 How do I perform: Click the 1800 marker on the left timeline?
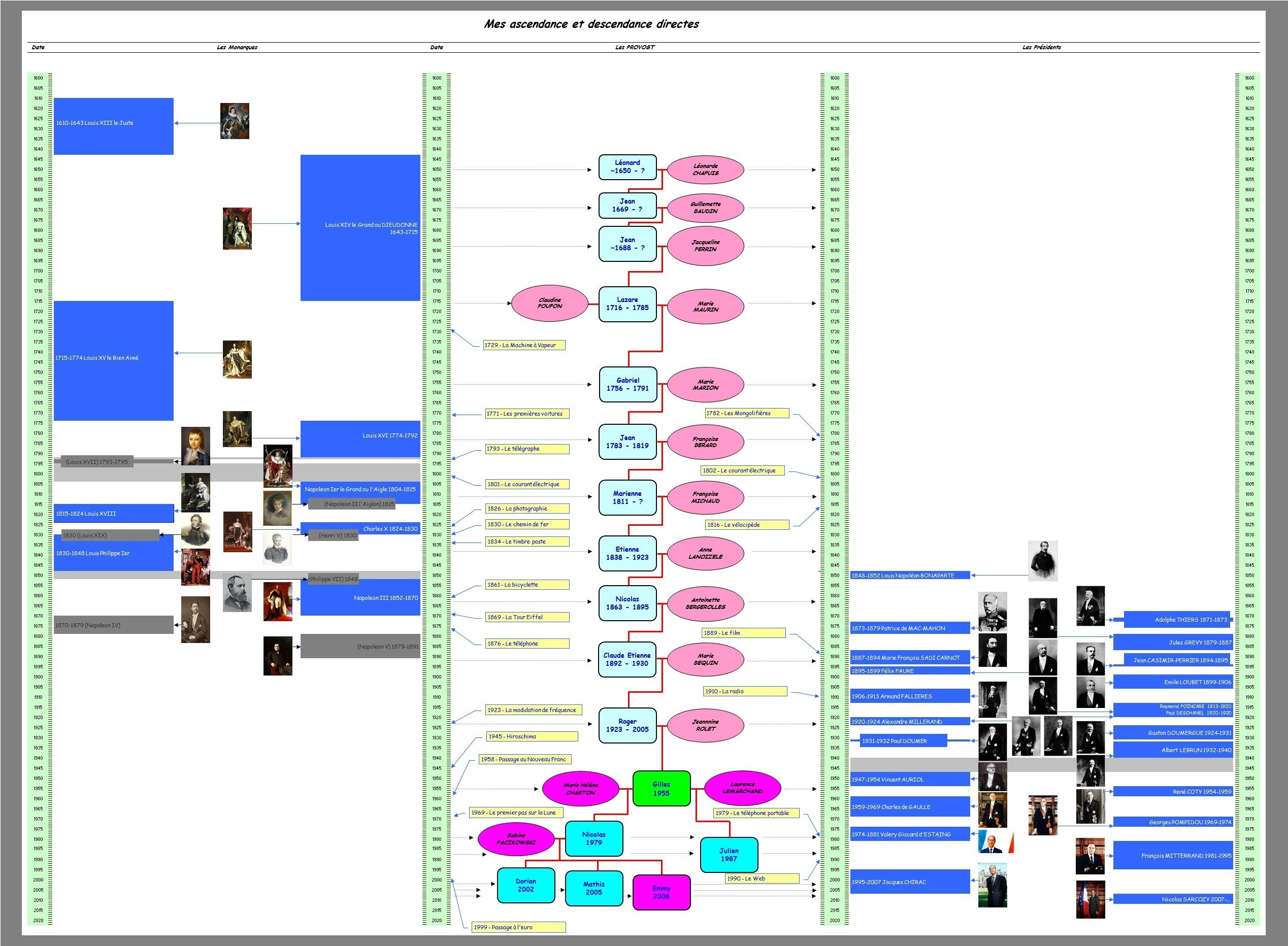coord(38,474)
